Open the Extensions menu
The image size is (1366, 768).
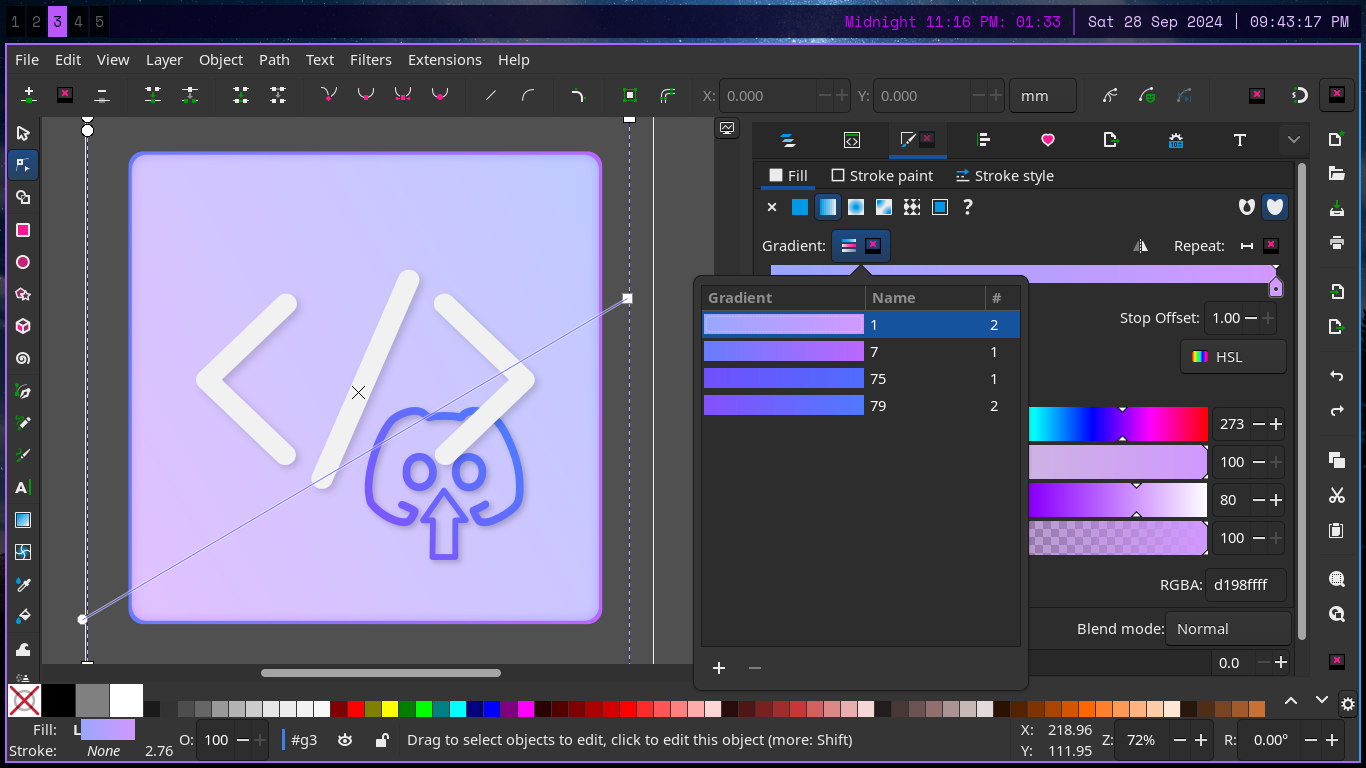(444, 60)
